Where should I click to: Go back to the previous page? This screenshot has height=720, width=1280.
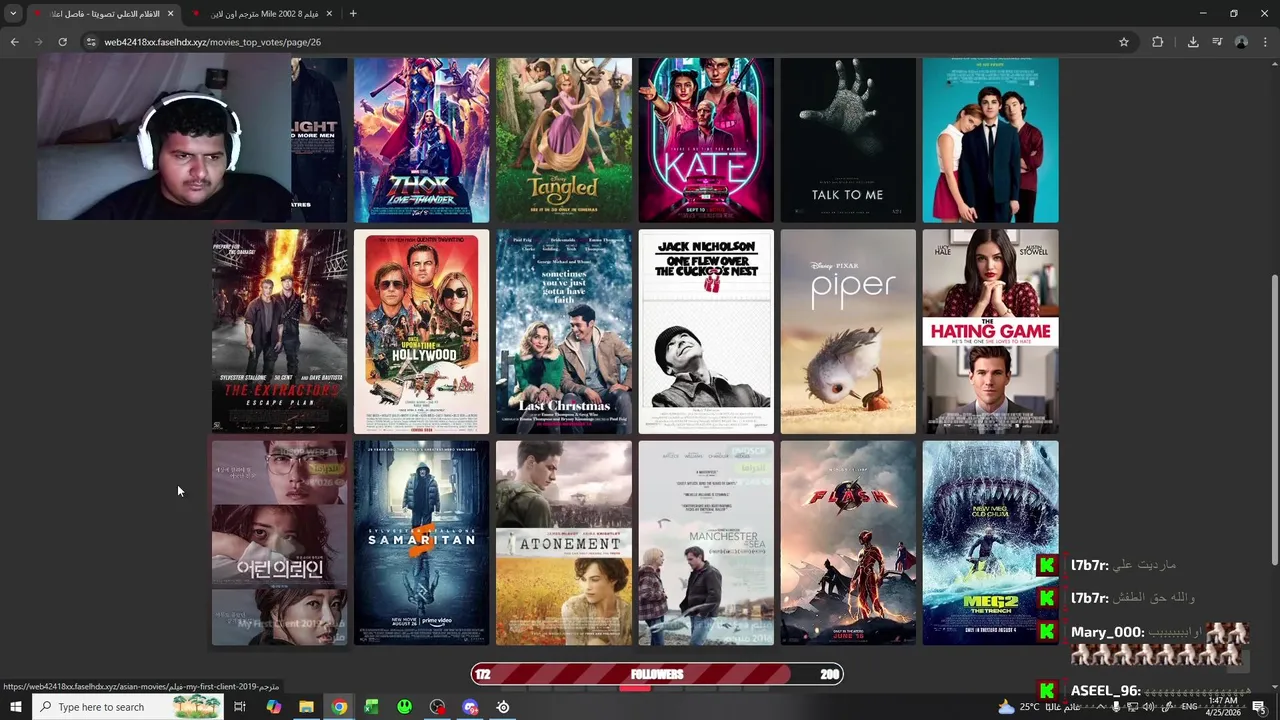[x=14, y=42]
